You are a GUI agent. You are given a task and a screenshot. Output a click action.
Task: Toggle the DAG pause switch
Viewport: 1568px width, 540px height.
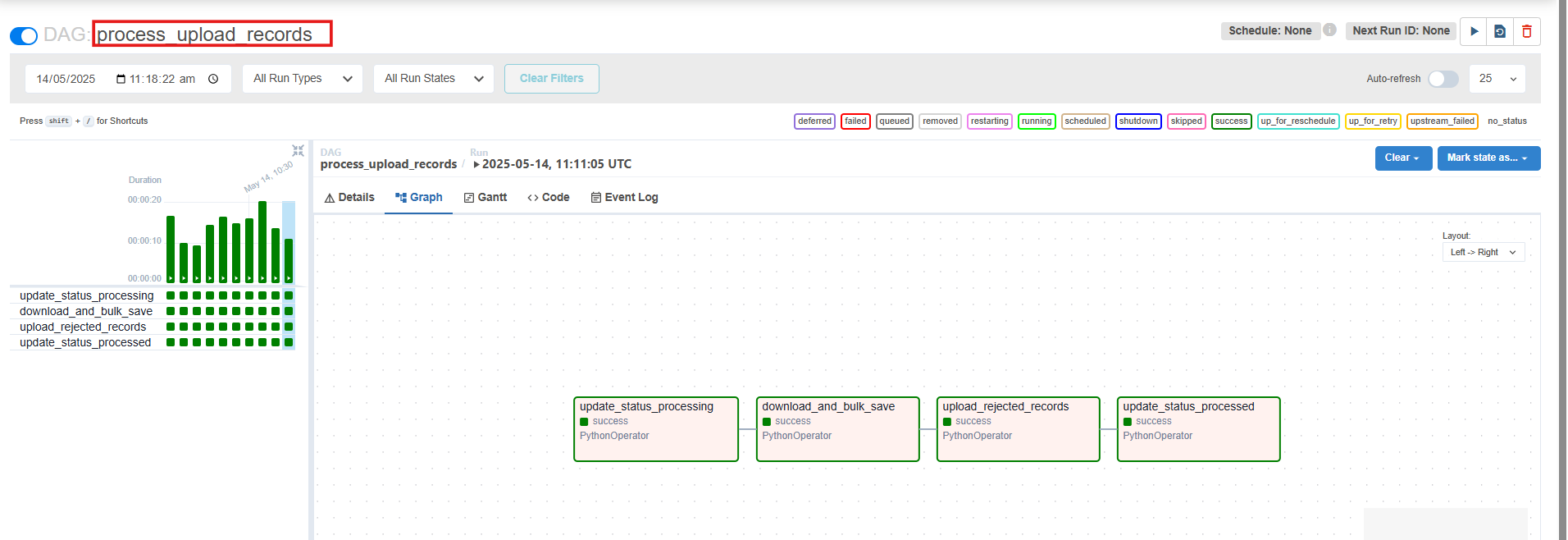click(24, 36)
